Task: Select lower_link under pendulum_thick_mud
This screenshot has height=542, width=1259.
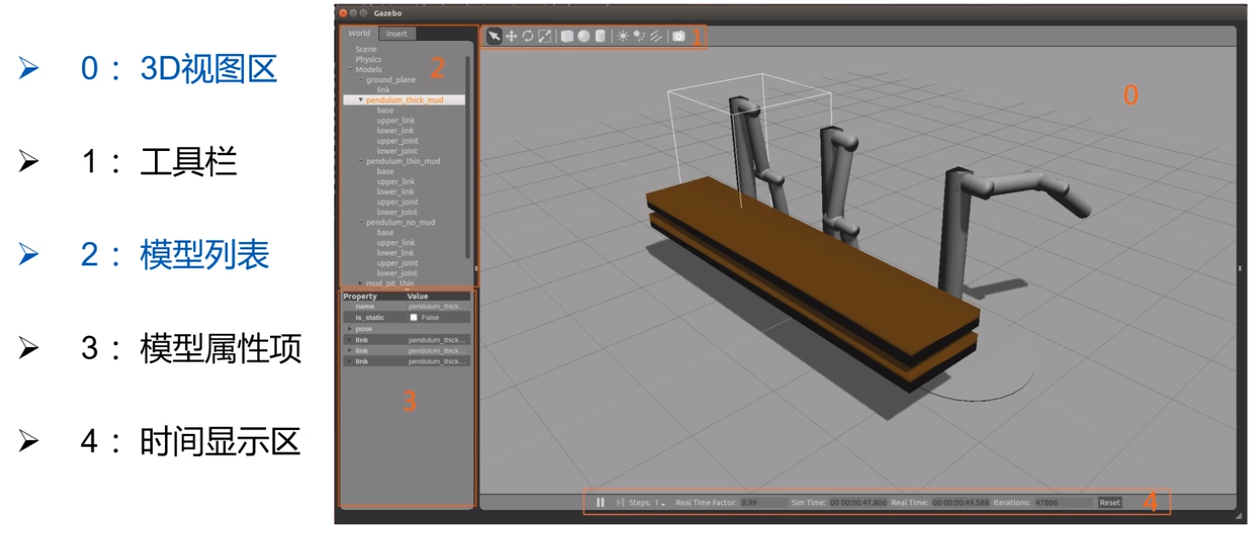Action: click(x=395, y=131)
